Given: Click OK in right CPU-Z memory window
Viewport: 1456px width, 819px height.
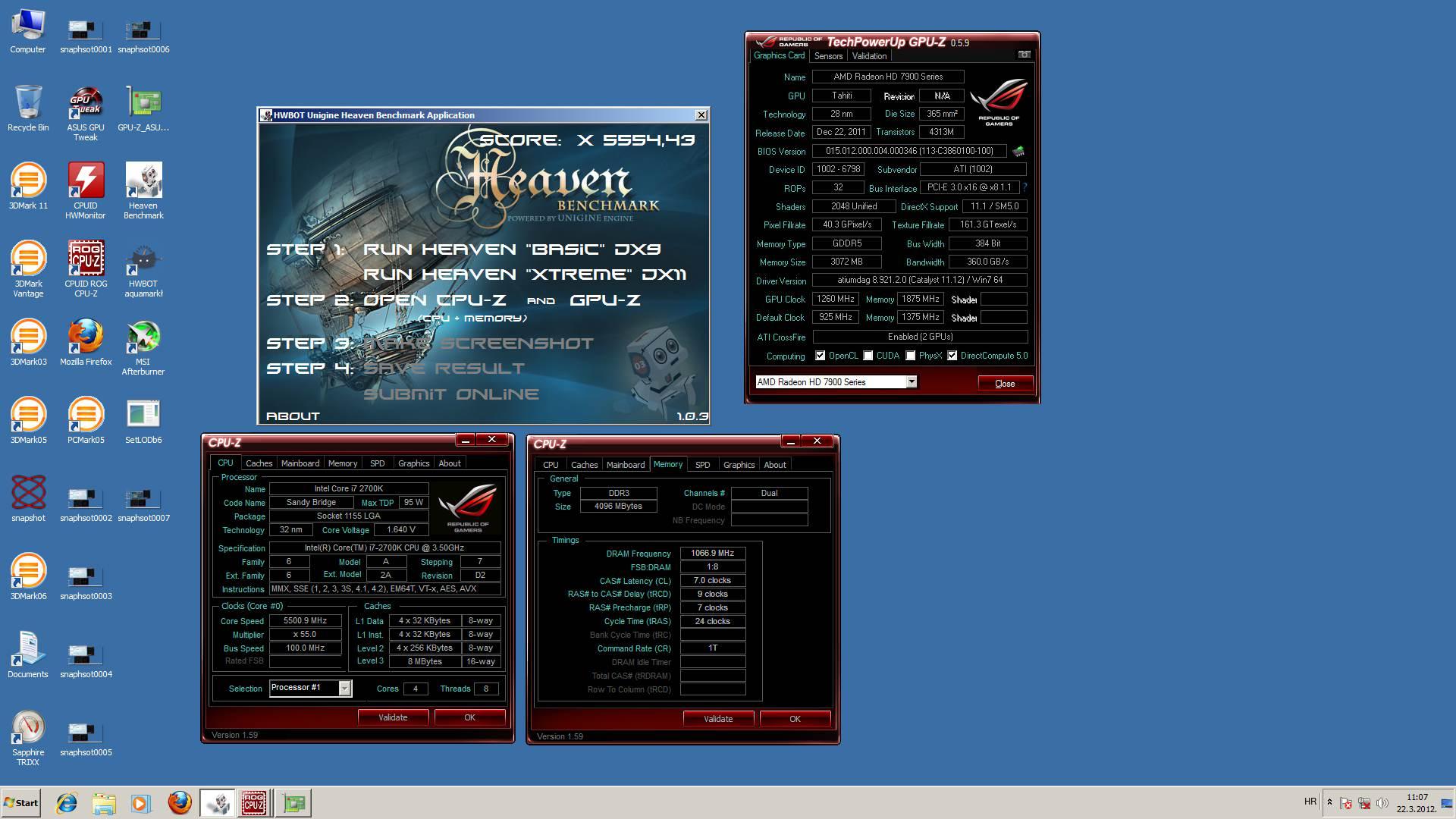Looking at the screenshot, I should [x=795, y=719].
